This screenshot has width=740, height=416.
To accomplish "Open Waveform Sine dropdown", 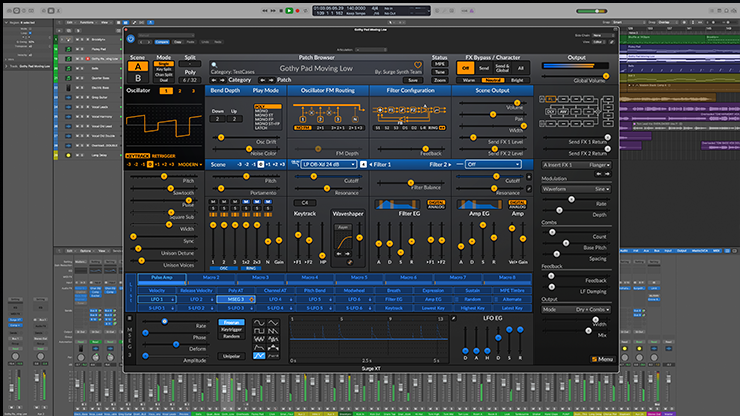I will point(576,189).
